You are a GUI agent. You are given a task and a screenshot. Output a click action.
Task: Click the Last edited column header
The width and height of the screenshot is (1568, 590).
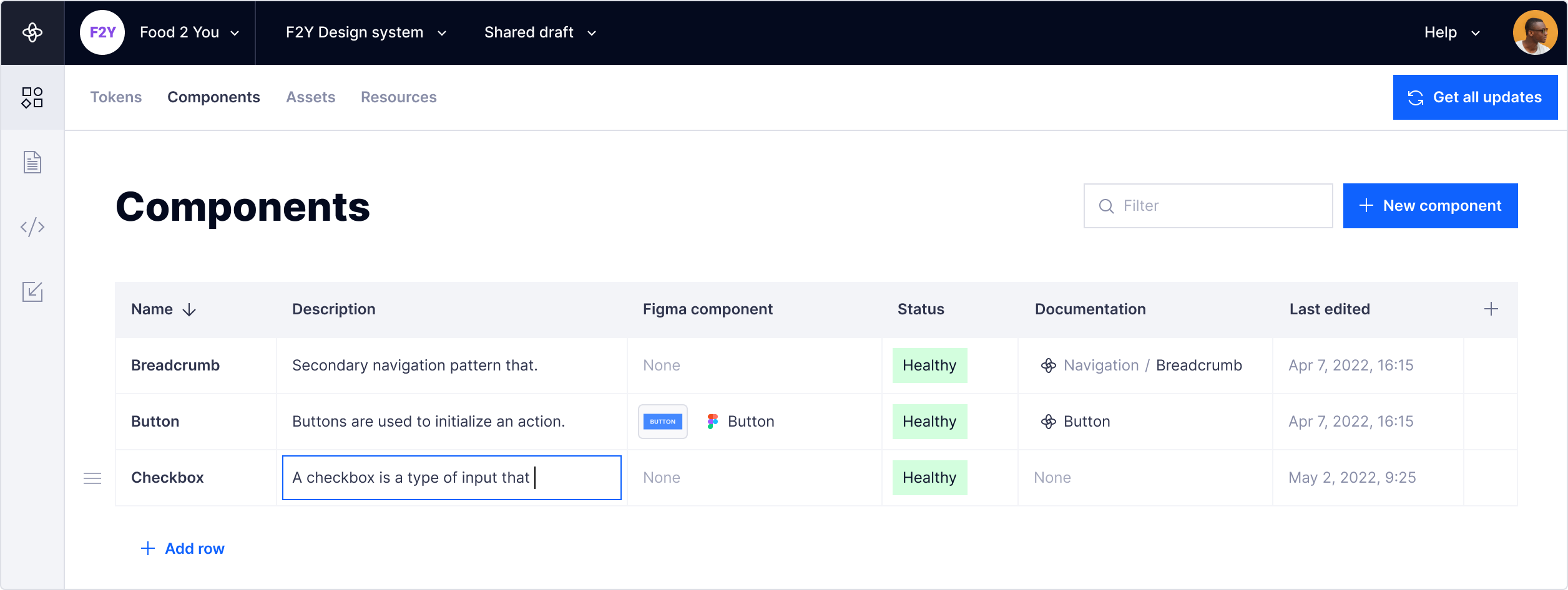pos(1330,309)
